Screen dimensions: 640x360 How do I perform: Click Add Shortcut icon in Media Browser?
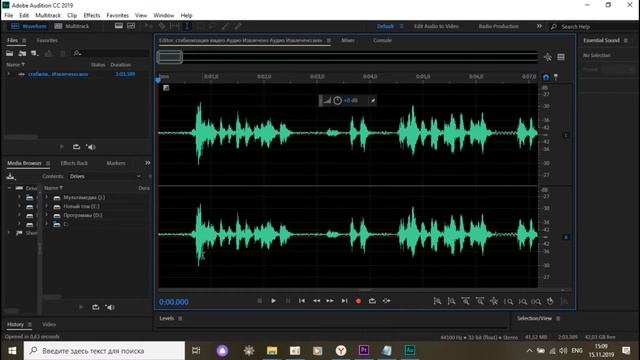pos(11,176)
